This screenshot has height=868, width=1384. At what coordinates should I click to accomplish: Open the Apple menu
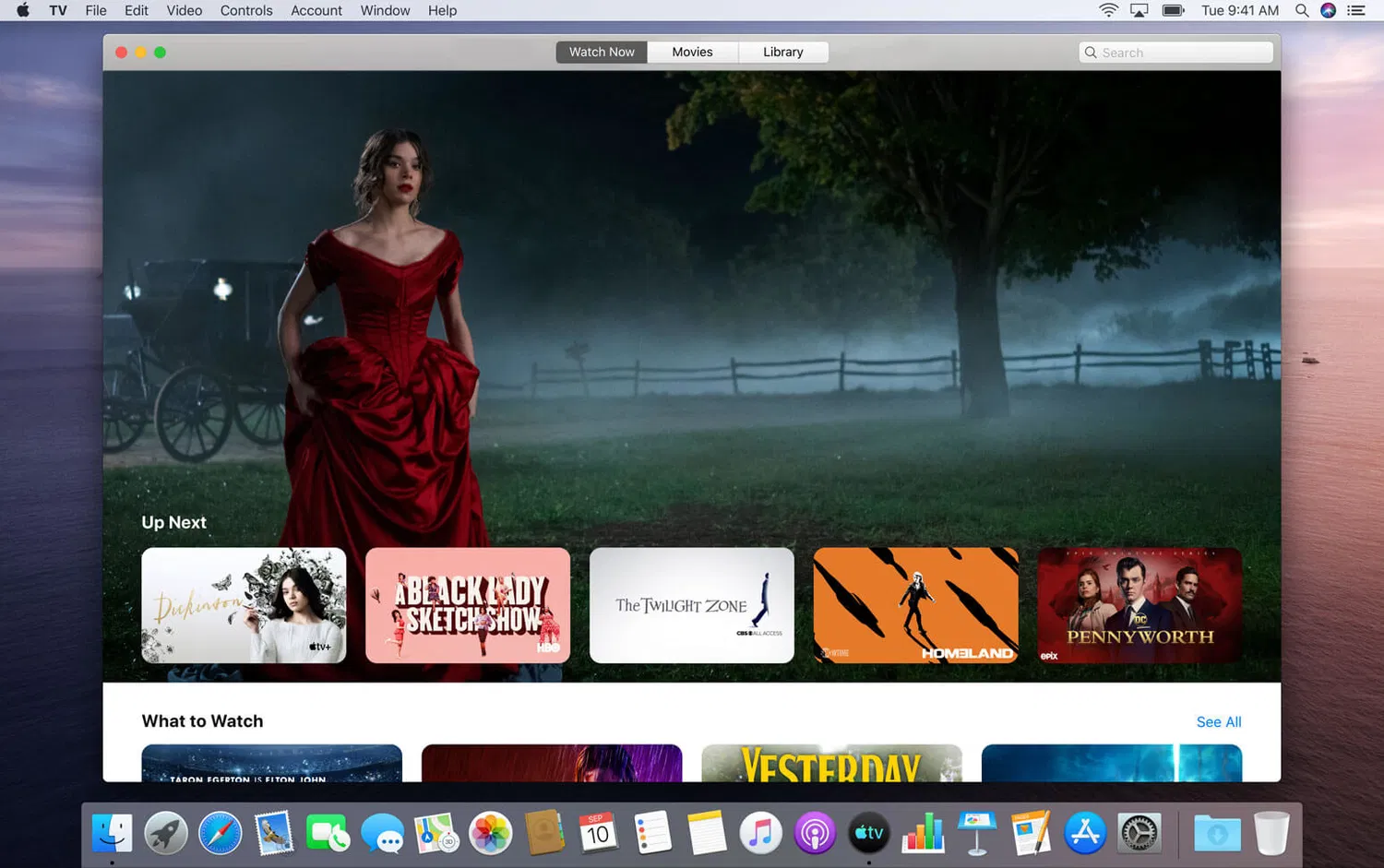[23, 10]
